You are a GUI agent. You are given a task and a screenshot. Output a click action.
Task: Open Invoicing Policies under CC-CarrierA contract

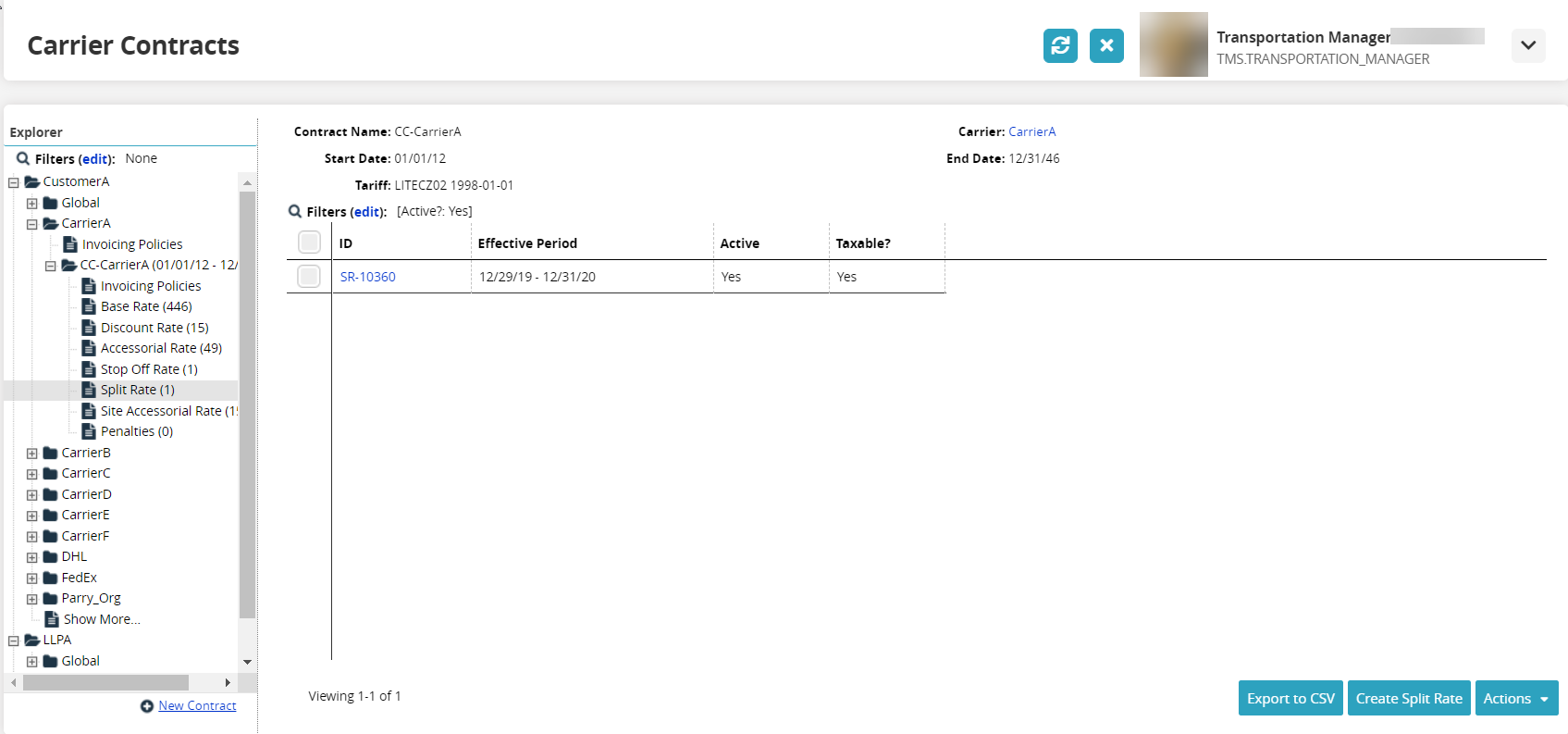[x=151, y=286]
